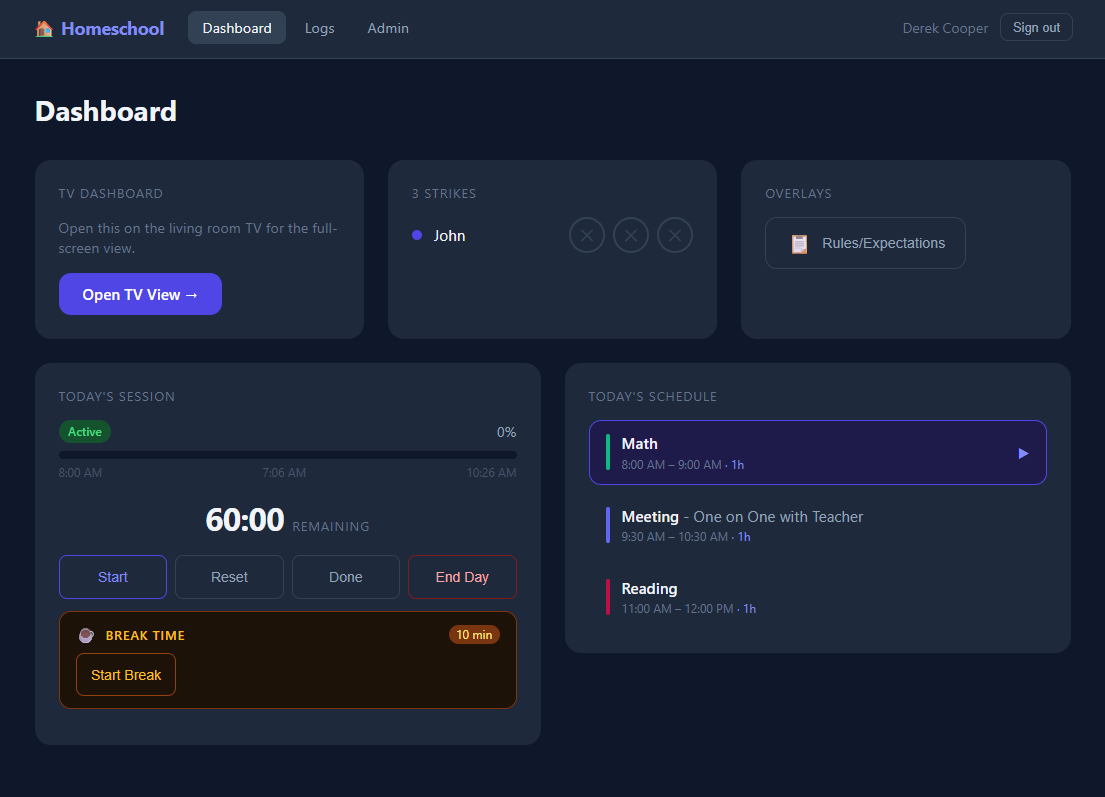Reset the session timer
This screenshot has width=1105, height=797.
click(x=229, y=577)
